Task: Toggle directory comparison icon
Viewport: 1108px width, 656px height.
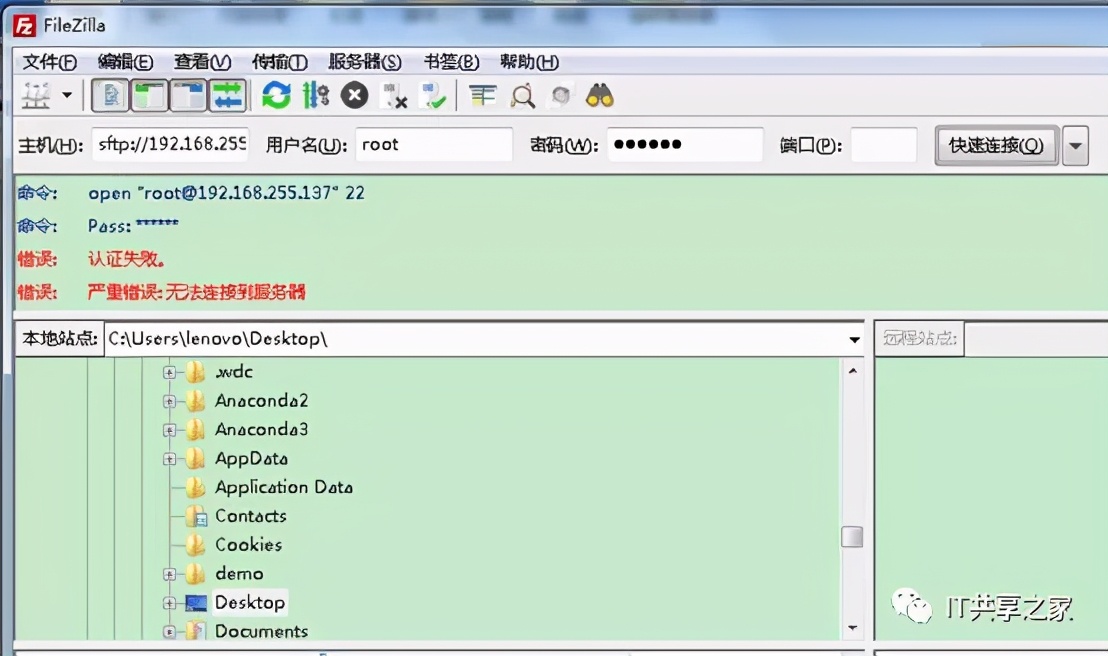Action: (x=523, y=95)
